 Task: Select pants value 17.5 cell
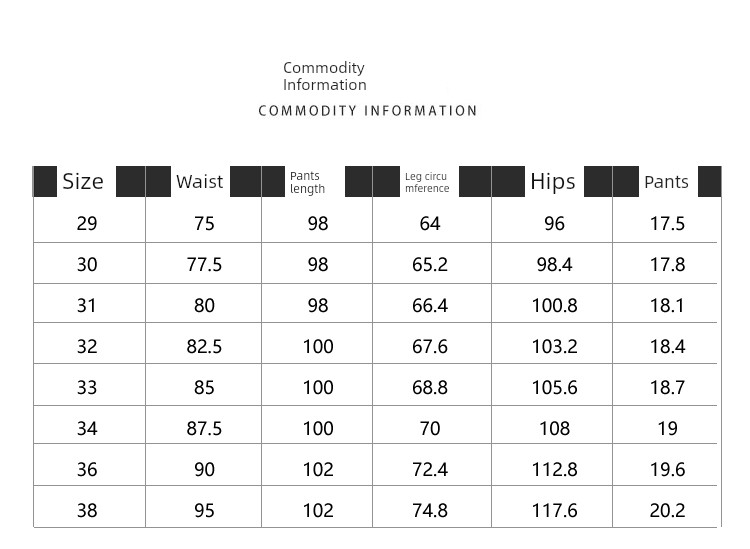(667, 223)
